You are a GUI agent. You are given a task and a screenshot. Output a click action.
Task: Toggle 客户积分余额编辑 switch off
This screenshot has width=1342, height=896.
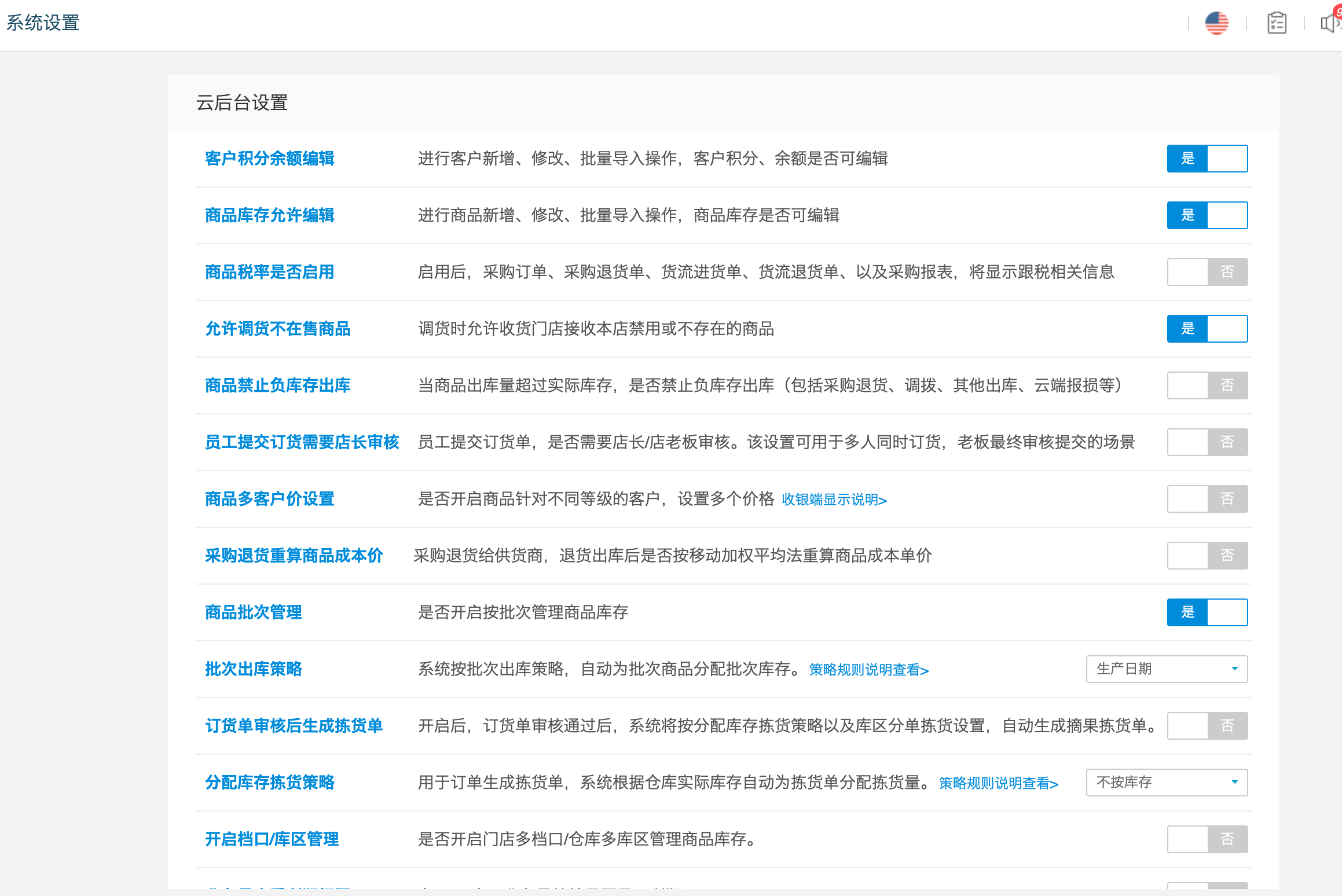(x=1207, y=159)
